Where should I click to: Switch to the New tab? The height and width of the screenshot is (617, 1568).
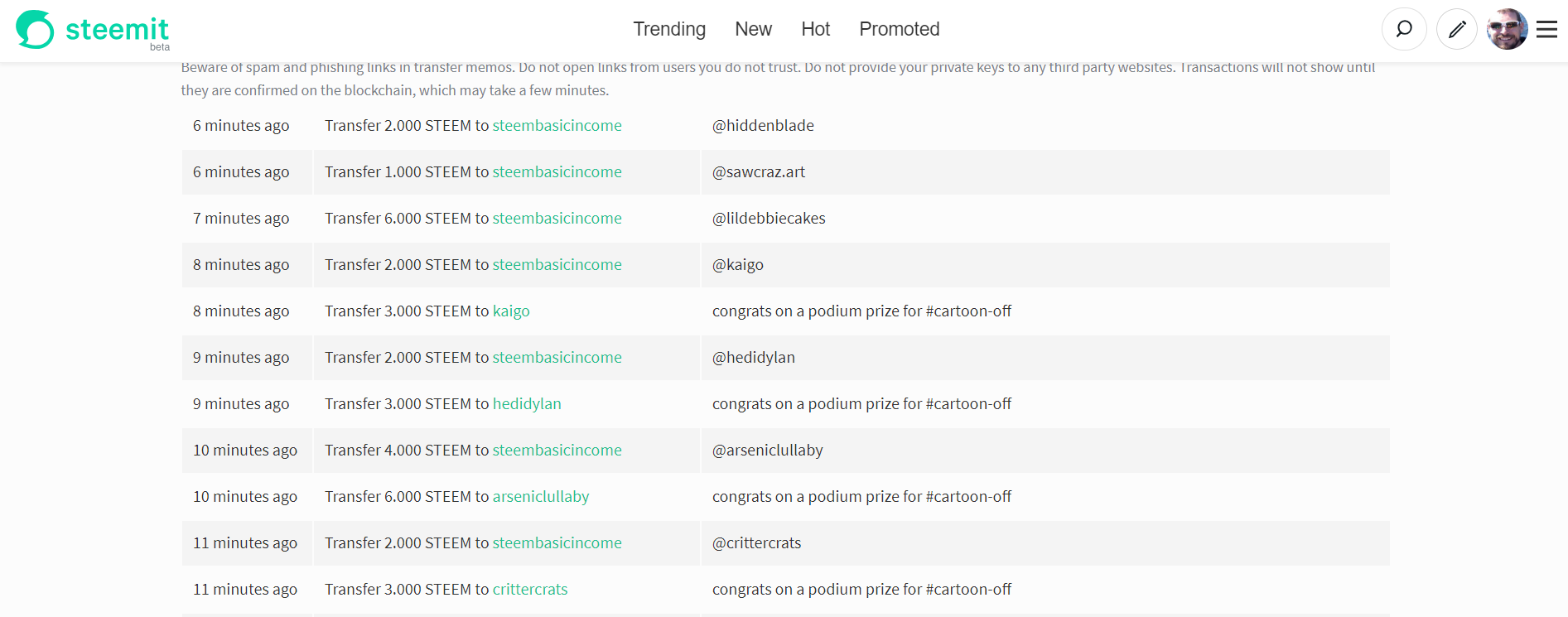[x=753, y=29]
